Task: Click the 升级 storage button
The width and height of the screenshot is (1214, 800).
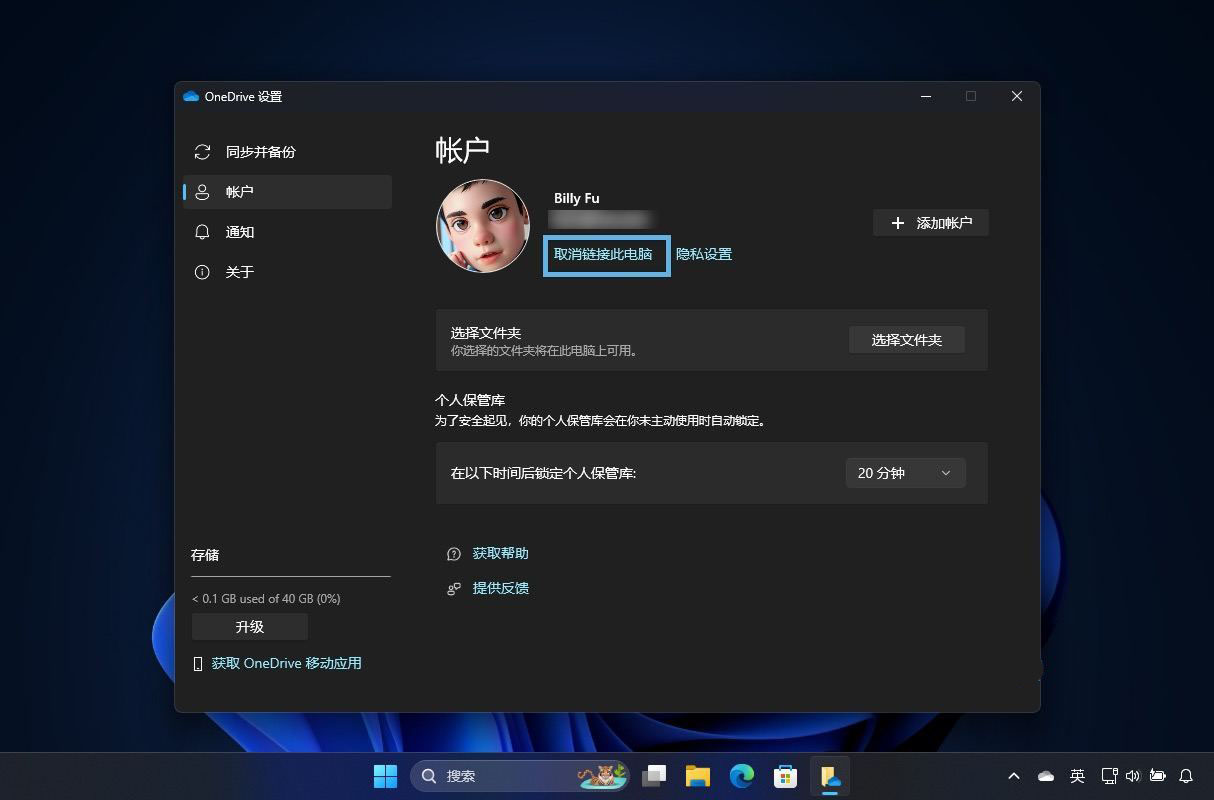Action: (250, 627)
